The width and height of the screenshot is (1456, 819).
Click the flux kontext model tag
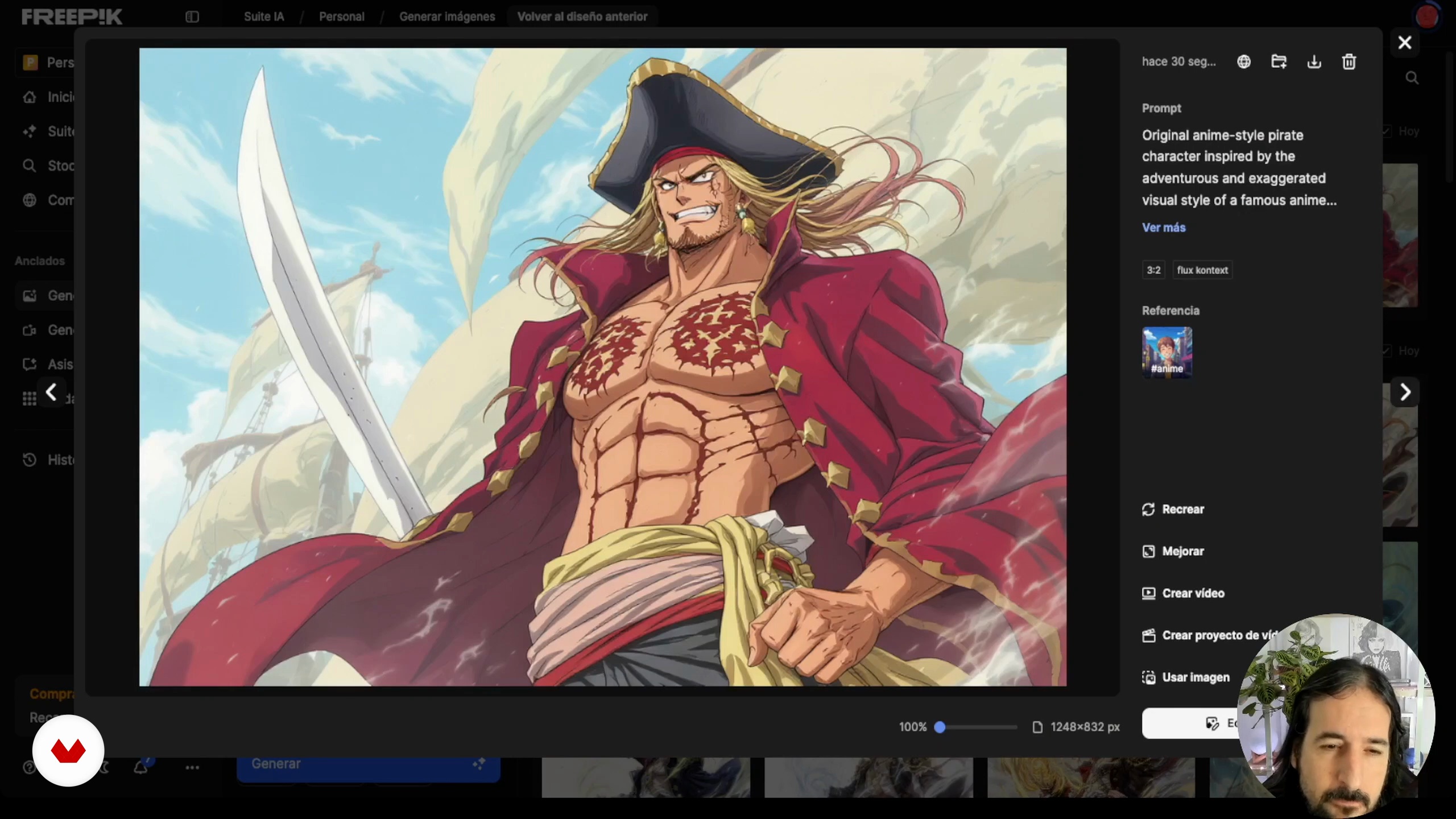(x=1202, y=270)
